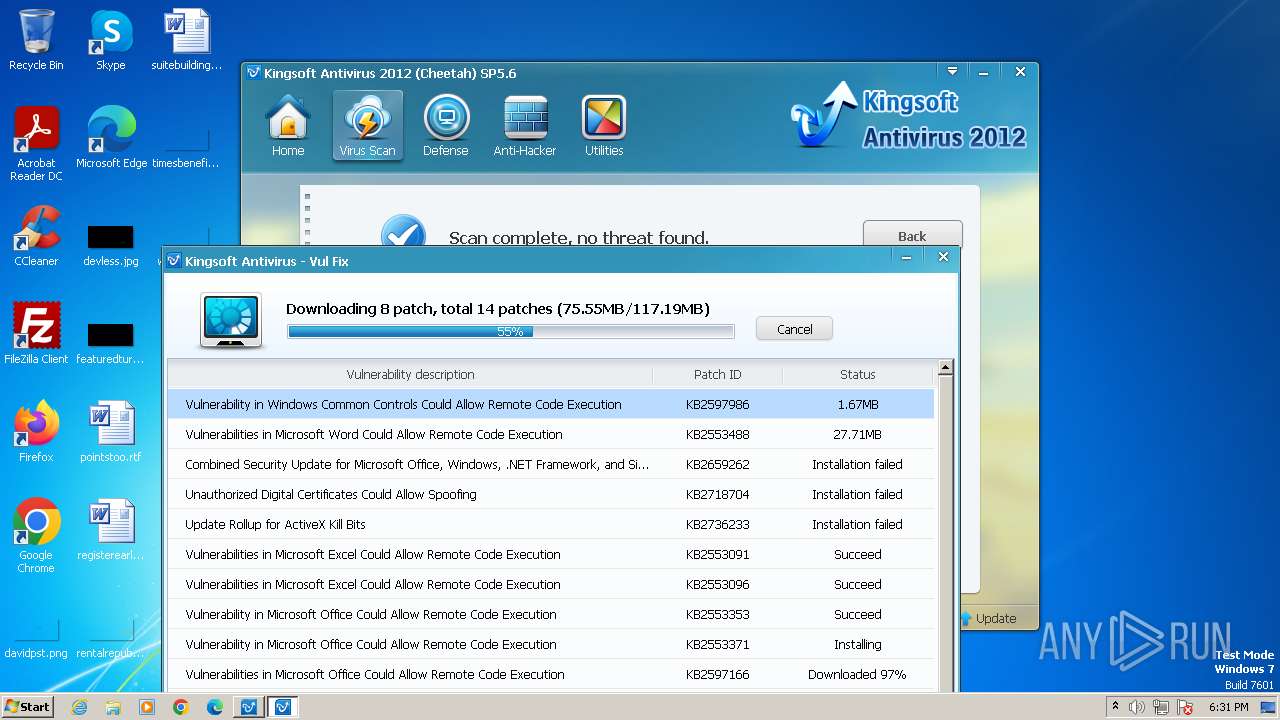Open File Explorer from the taskbar
This screenshot has width=1280, height=720.
click(113, 707)
